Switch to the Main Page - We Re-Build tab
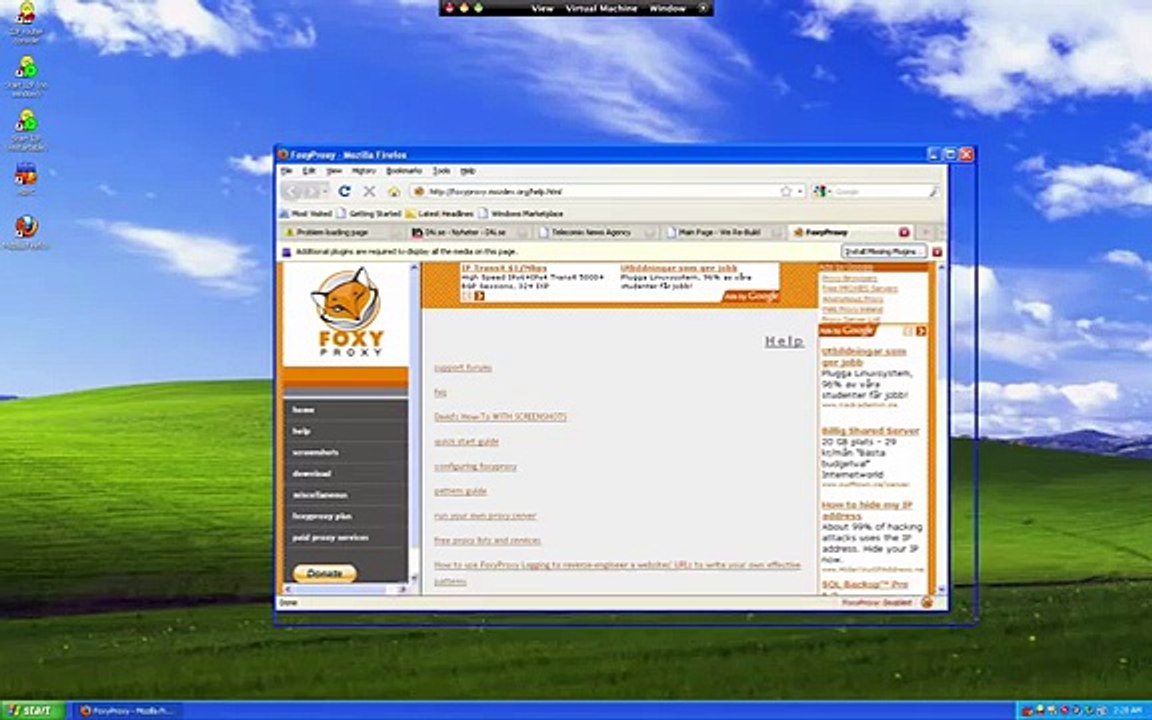The image size is (1152, 720). (724, 232)
